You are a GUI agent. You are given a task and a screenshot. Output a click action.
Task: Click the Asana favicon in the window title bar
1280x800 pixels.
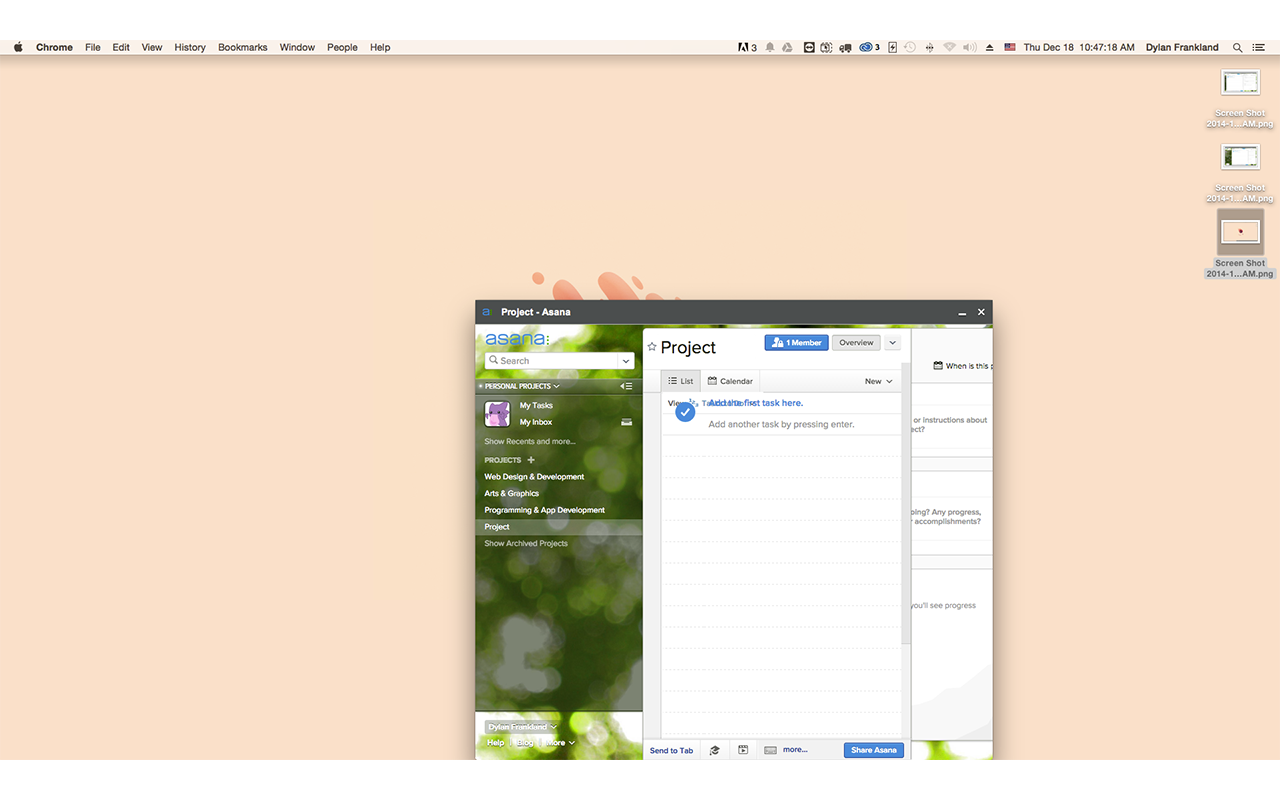coord(487,312)
